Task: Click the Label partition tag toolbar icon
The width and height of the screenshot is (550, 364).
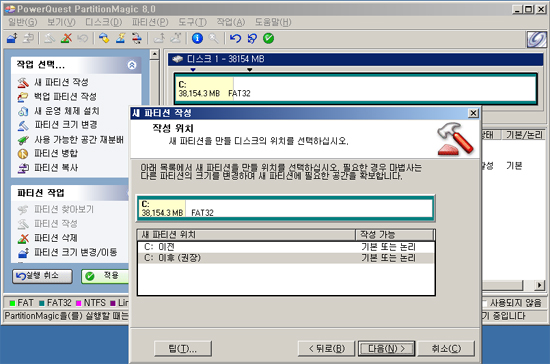Action: [104, 38]
